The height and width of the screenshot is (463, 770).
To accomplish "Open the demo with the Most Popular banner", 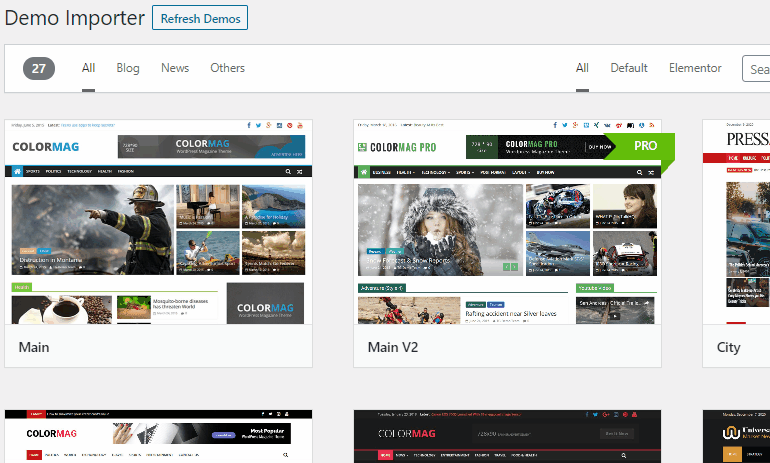I will (159, 436).
